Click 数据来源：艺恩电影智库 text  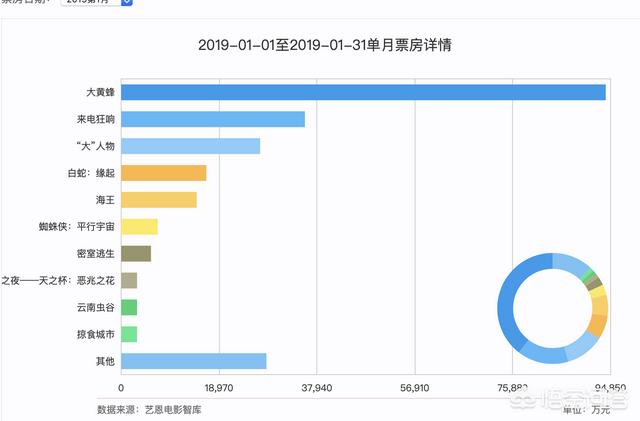coord(149,410)
